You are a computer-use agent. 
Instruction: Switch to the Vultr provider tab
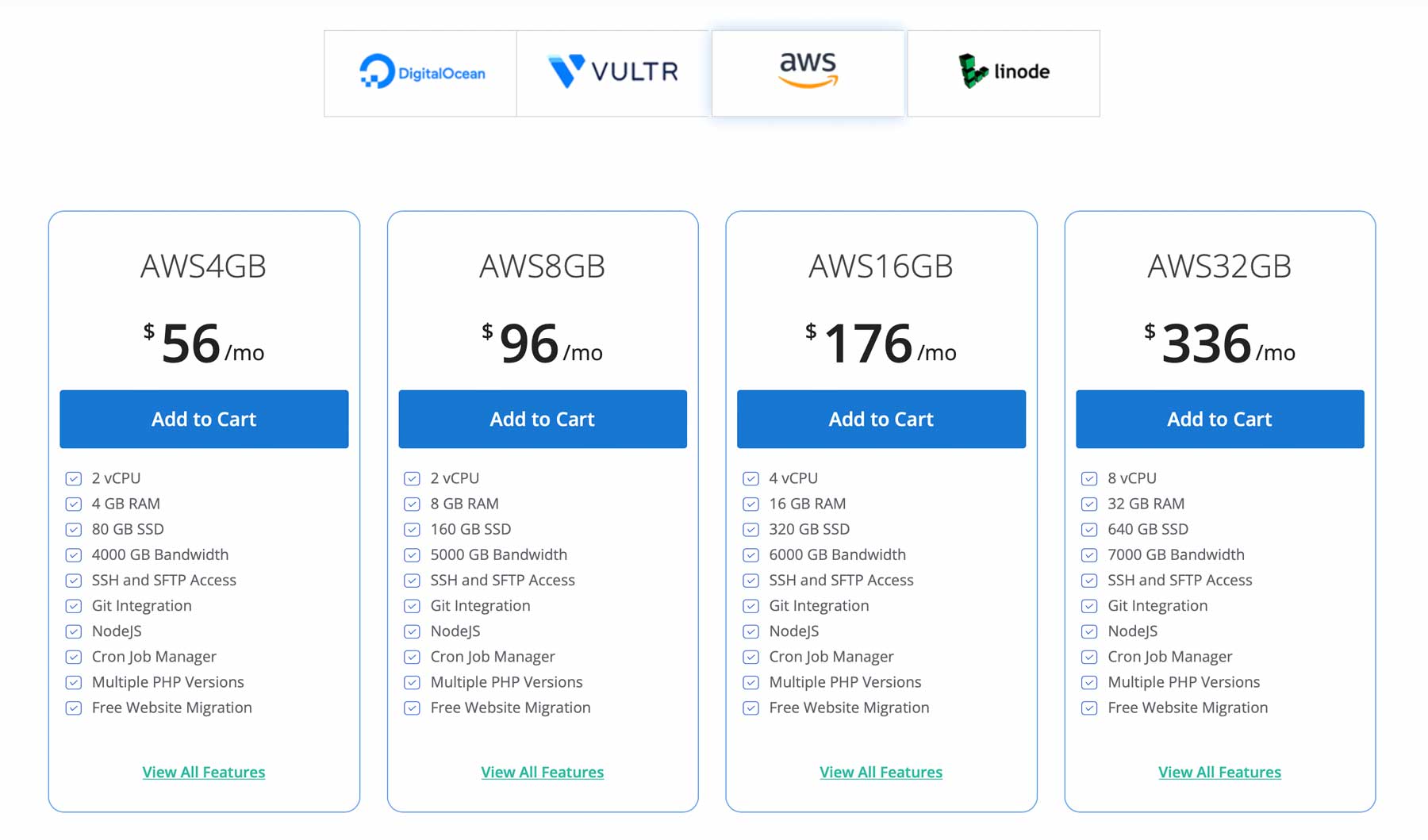[613, 73]
